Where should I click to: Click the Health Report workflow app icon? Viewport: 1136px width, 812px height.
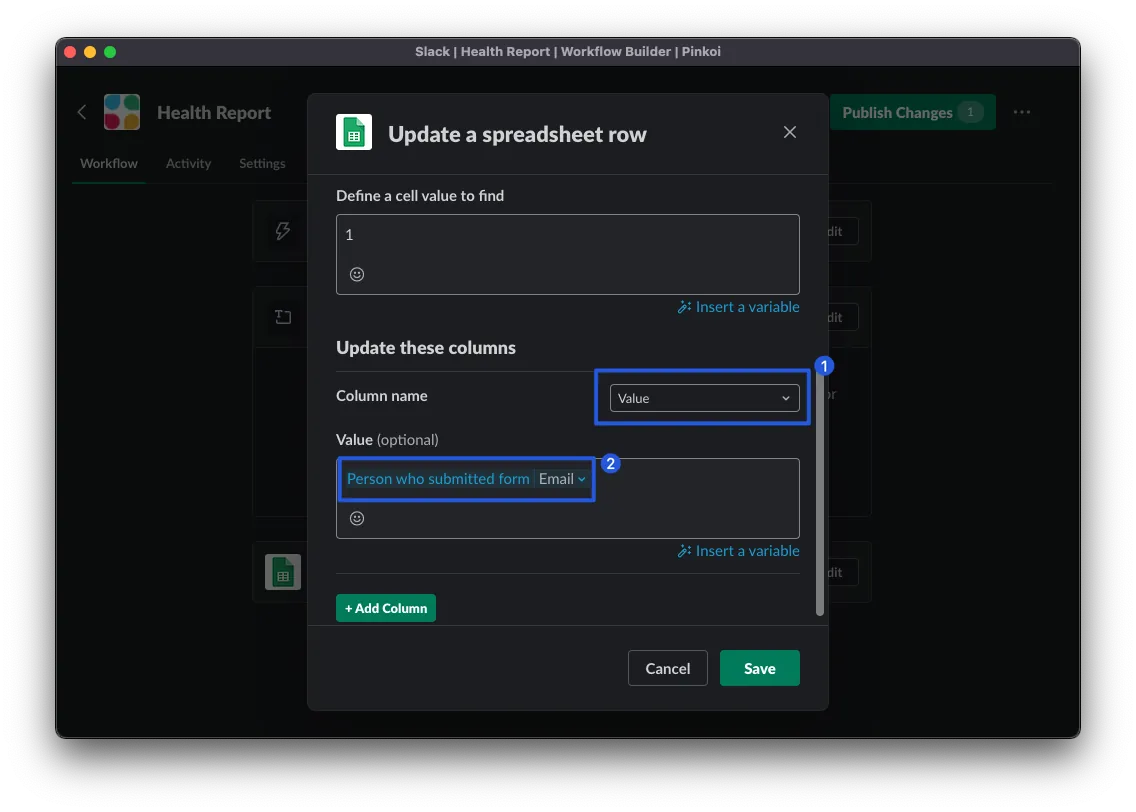click(x=122, y=112)
